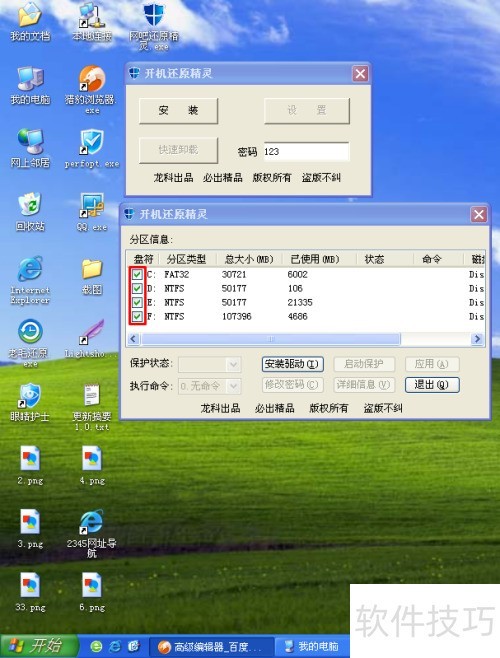The width and height of the screenshot is (500, 658).
Task: Click the 启动保护 button
Action: [364, 364]
